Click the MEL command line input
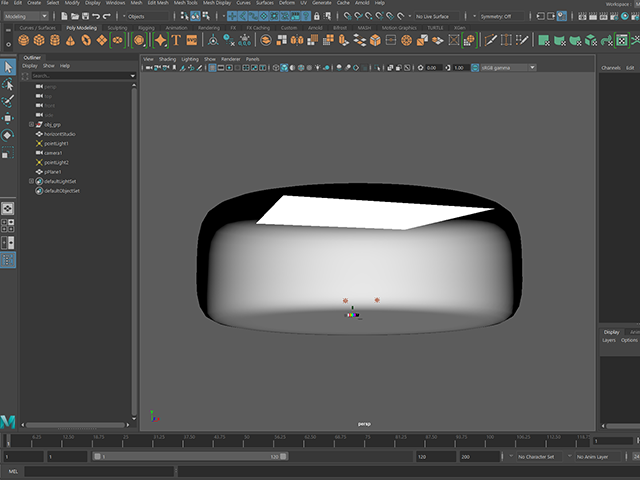Image resolution: width=640 pixels, height=480 pixels. pos(100,471)
